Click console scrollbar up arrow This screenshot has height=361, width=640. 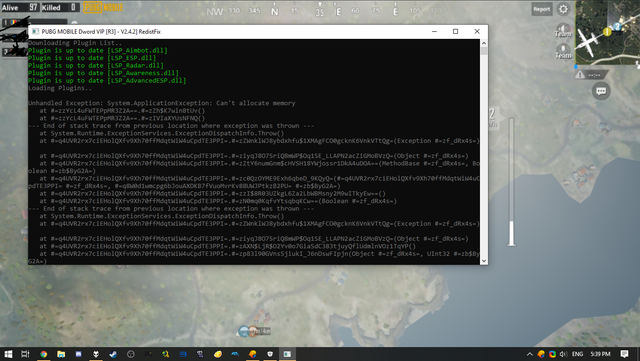[x=484, y=43]
